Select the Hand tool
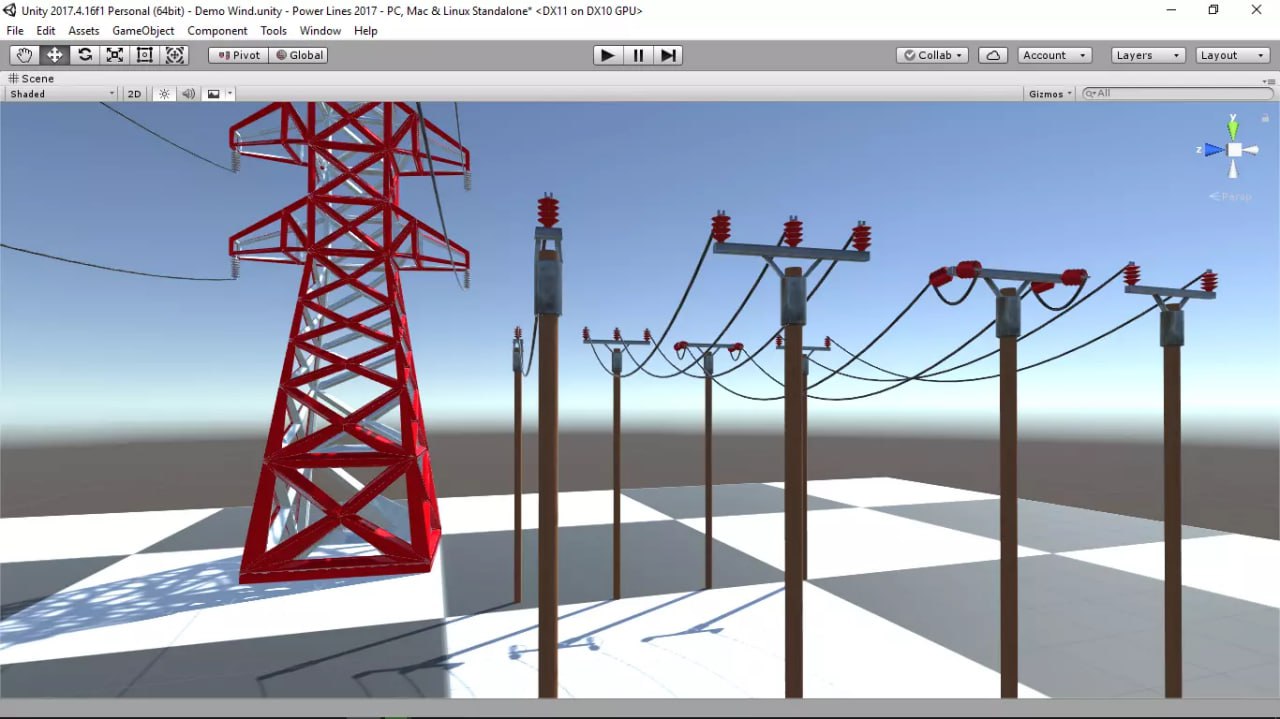The image size is (1280, 719). pos(24,55)
